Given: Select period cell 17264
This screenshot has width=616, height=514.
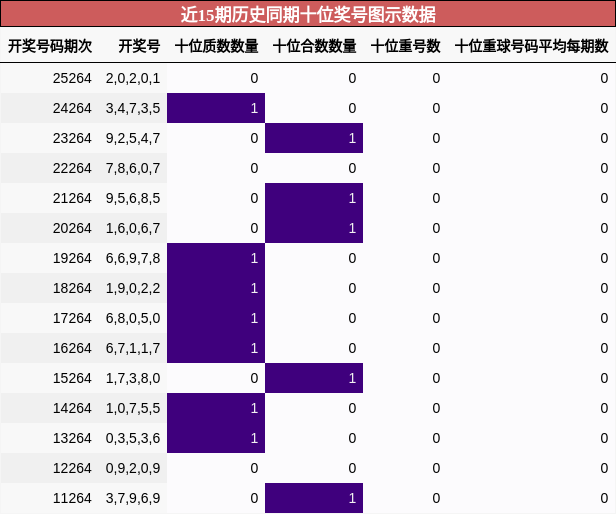Looking at the screenshot, I should [x=72, y=318].
